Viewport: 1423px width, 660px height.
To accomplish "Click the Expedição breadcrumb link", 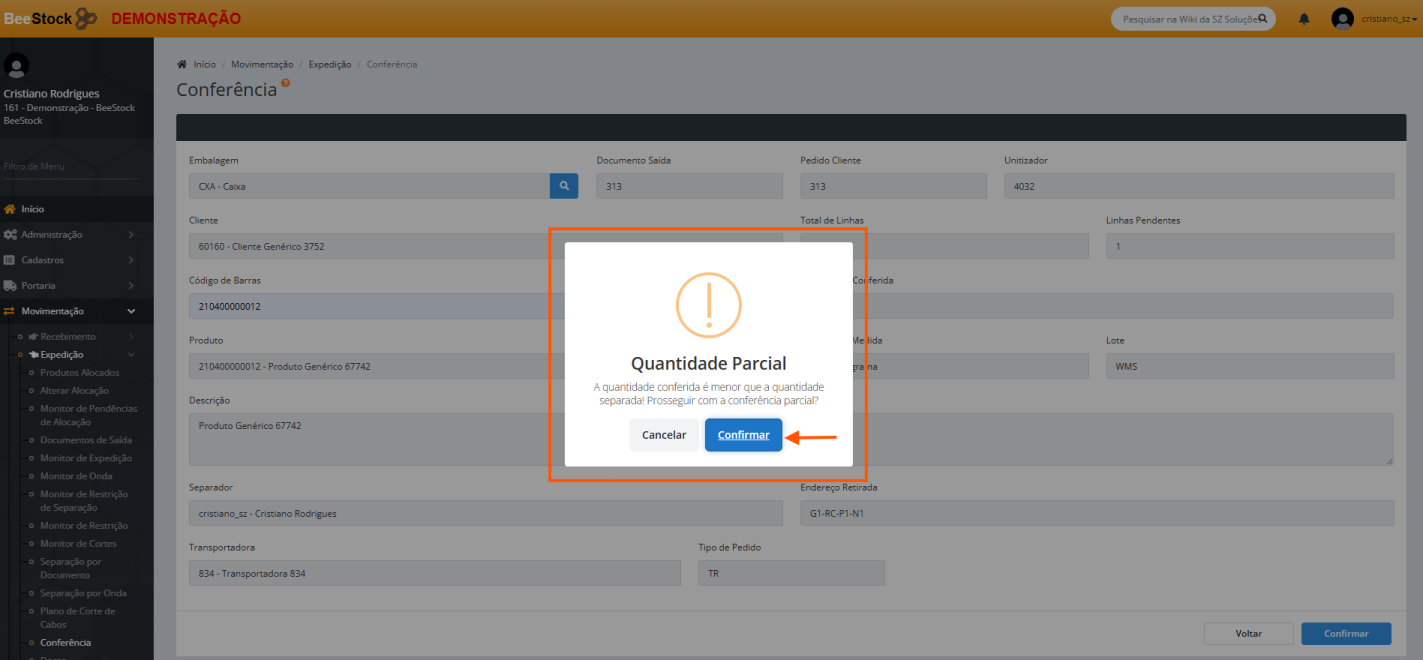I will coord(329,64).
